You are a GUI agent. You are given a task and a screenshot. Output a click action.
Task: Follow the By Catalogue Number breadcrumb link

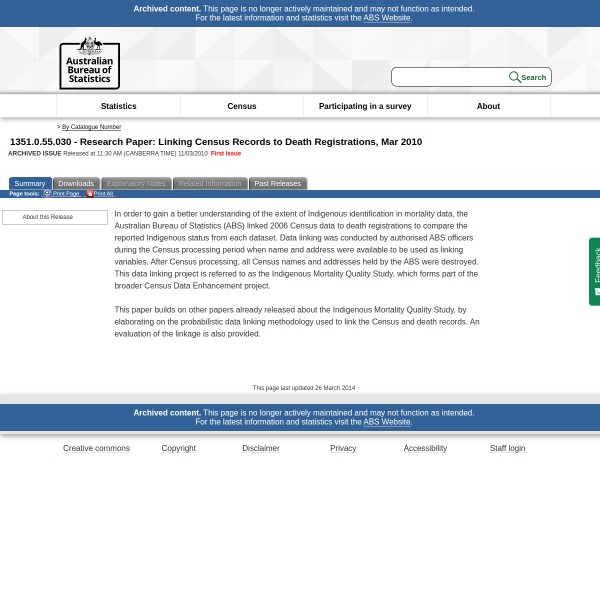[x=91, y=127]
